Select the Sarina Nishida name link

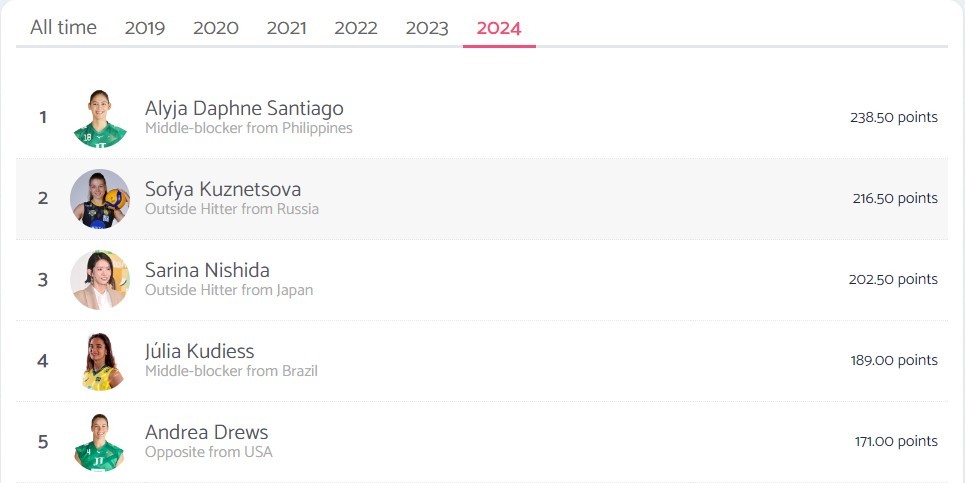(207, 270)
